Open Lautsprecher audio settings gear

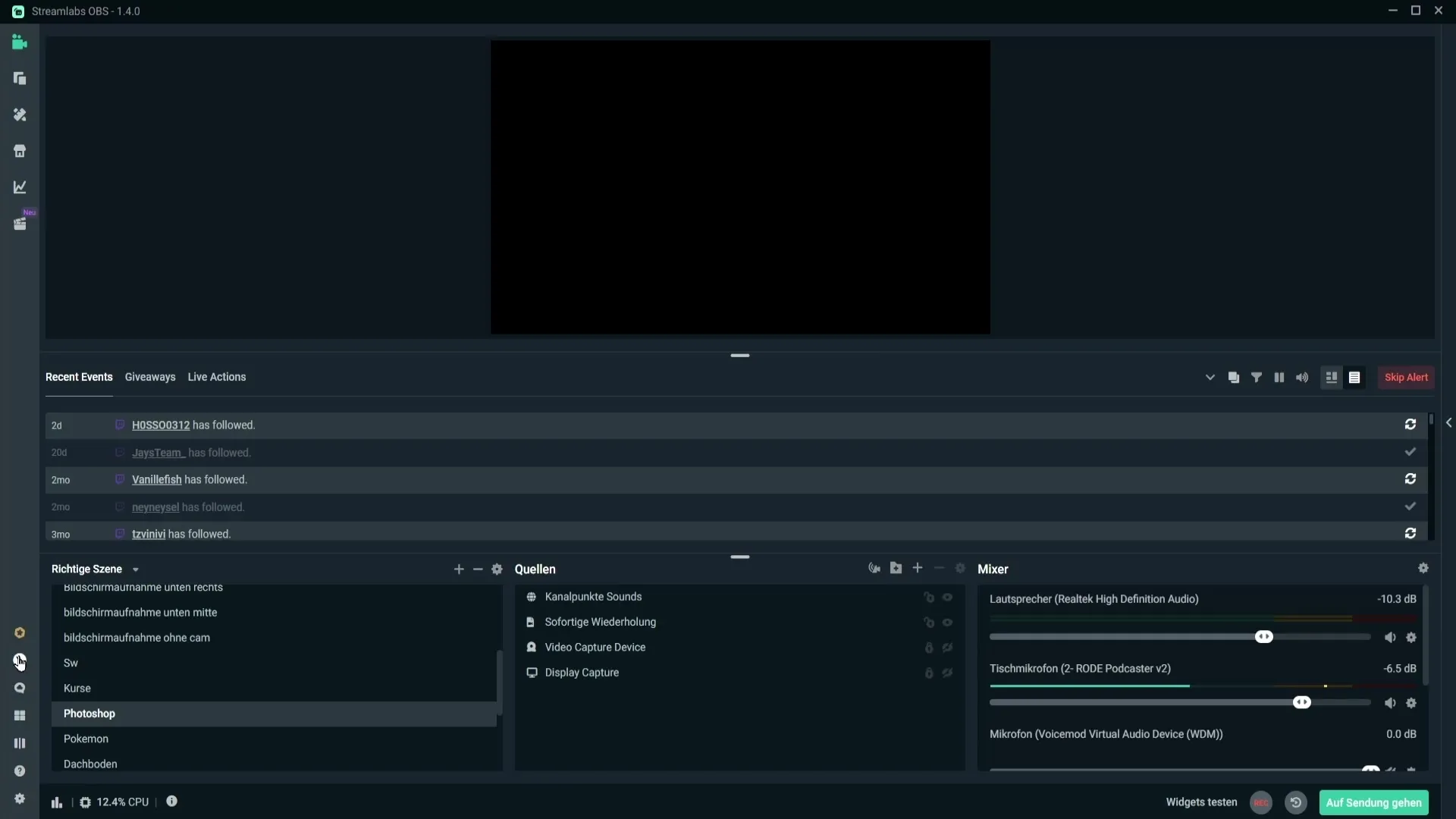1411,638
